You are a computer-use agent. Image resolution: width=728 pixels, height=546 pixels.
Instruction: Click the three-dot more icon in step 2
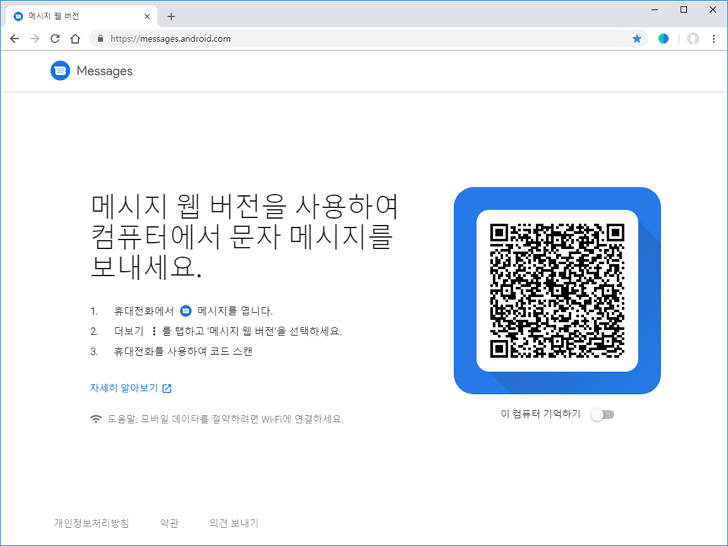154,331
